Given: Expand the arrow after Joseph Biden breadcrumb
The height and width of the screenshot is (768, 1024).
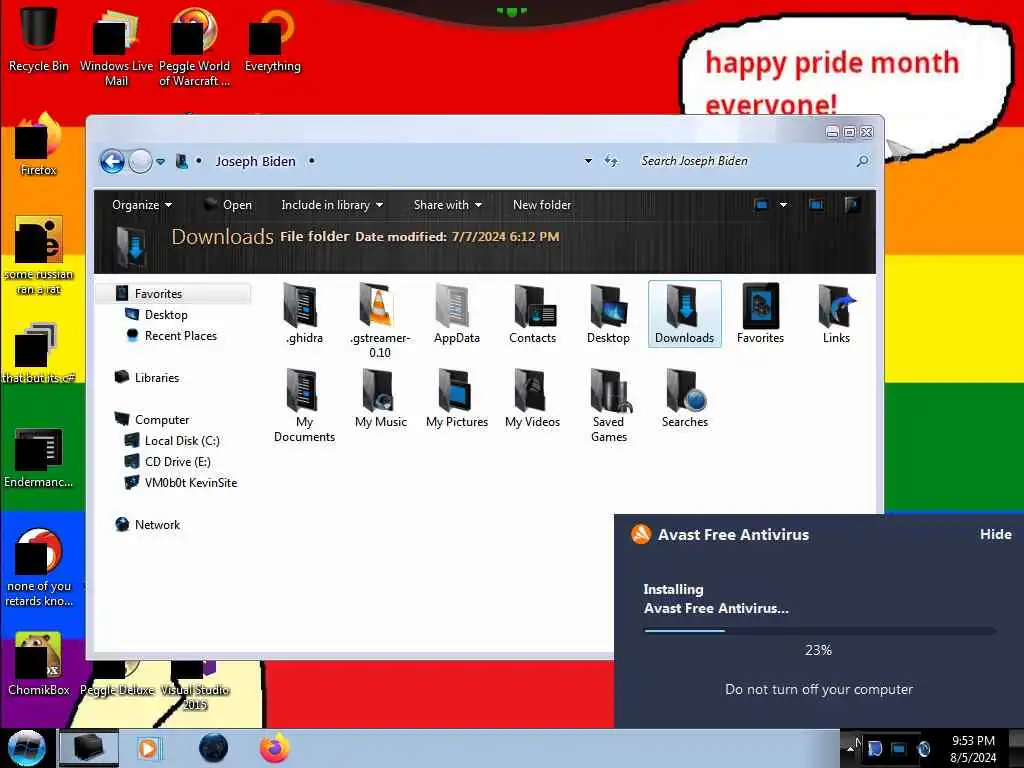Looking at the screenshot, I should coord(312,161).
